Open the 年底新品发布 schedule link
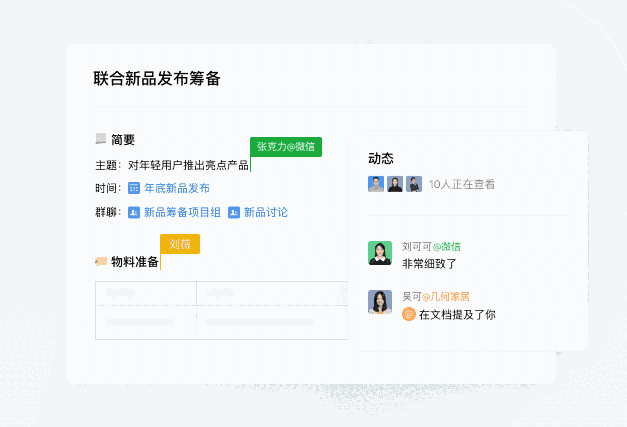This screenshot has width=627, height=427. (x=177, y=188)
